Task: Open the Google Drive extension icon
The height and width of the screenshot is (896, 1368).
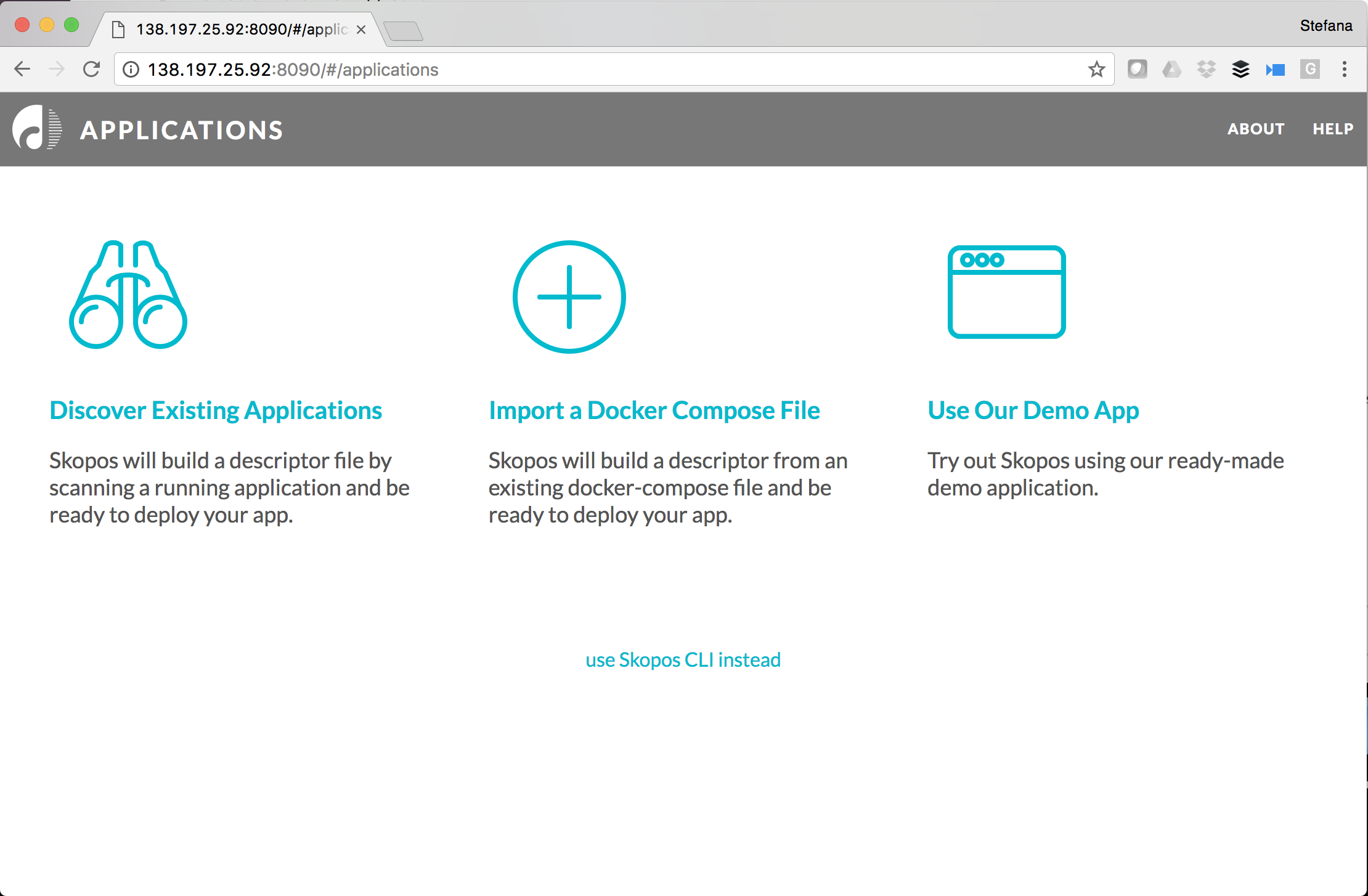Action: point(1171,69)
